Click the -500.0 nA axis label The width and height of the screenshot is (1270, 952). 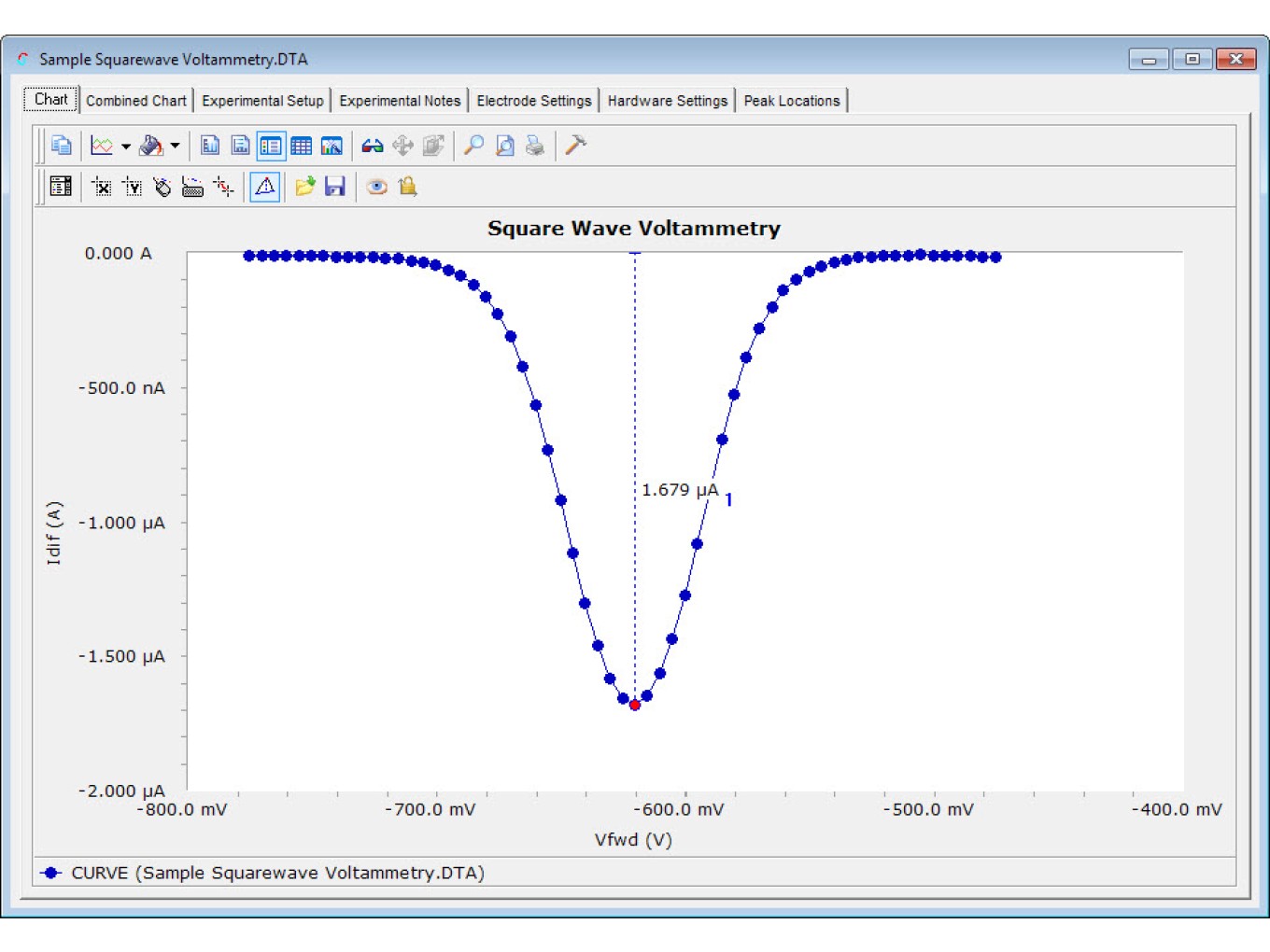[x=121, y=388]
